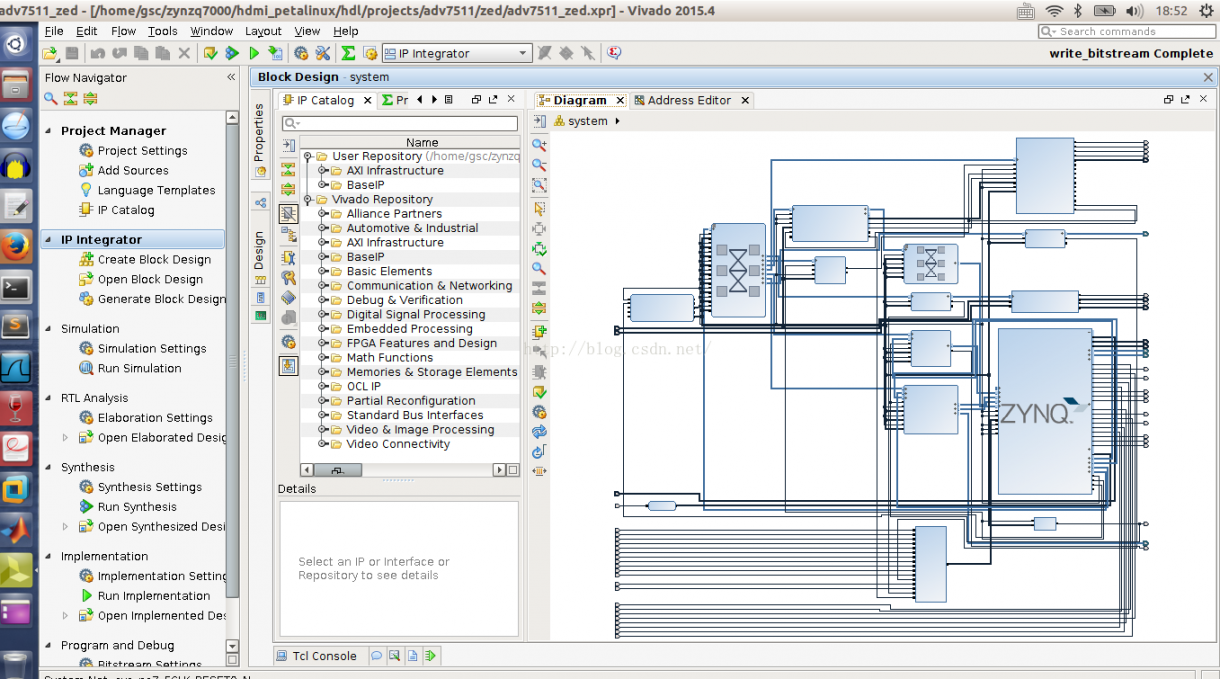
Task: Open the Layout menu
Action: (263, 31)
